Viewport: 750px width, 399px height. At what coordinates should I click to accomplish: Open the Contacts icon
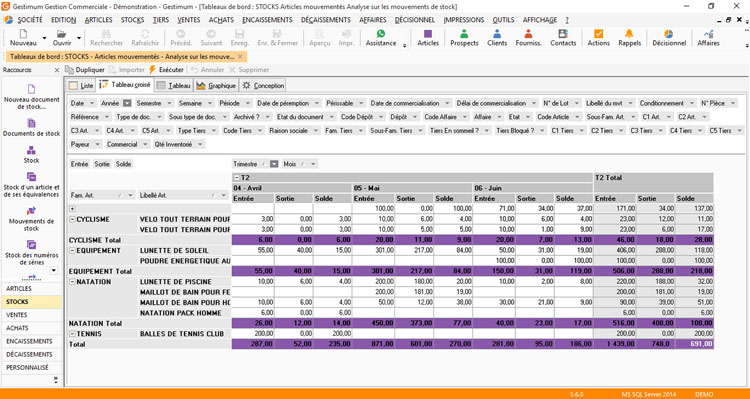(563, 34)
